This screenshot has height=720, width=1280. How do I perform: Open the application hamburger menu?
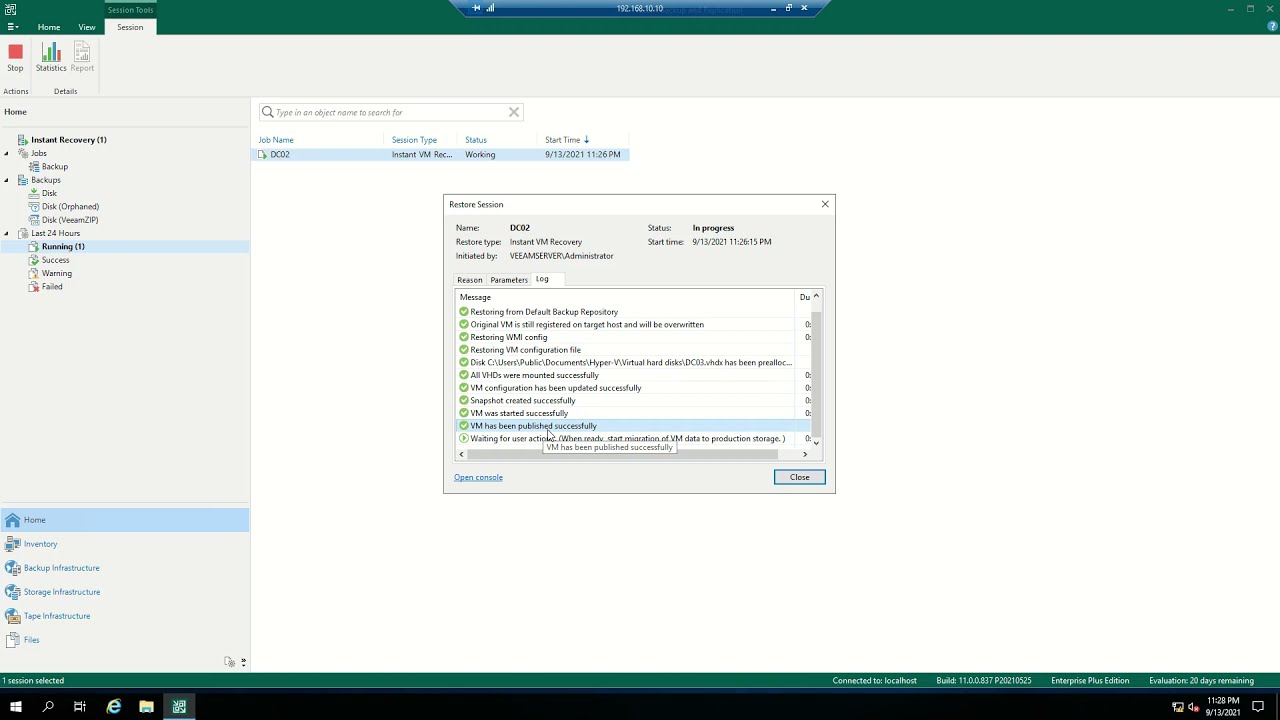(x=12, y=27)
